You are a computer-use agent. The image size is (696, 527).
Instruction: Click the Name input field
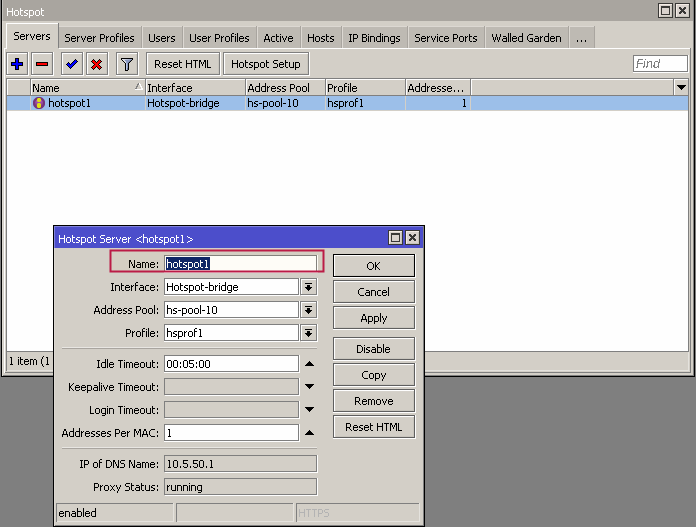(x=240, y=264)
